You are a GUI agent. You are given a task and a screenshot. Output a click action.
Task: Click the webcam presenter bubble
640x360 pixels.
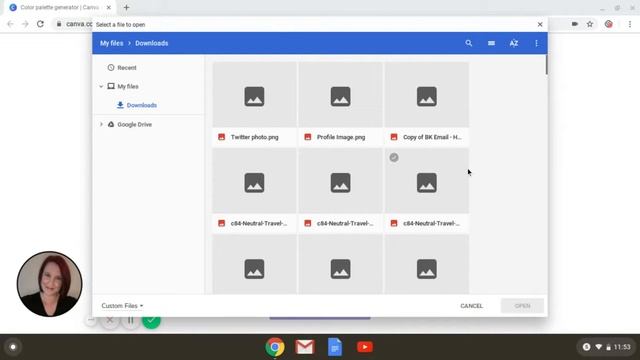point(49,284)
